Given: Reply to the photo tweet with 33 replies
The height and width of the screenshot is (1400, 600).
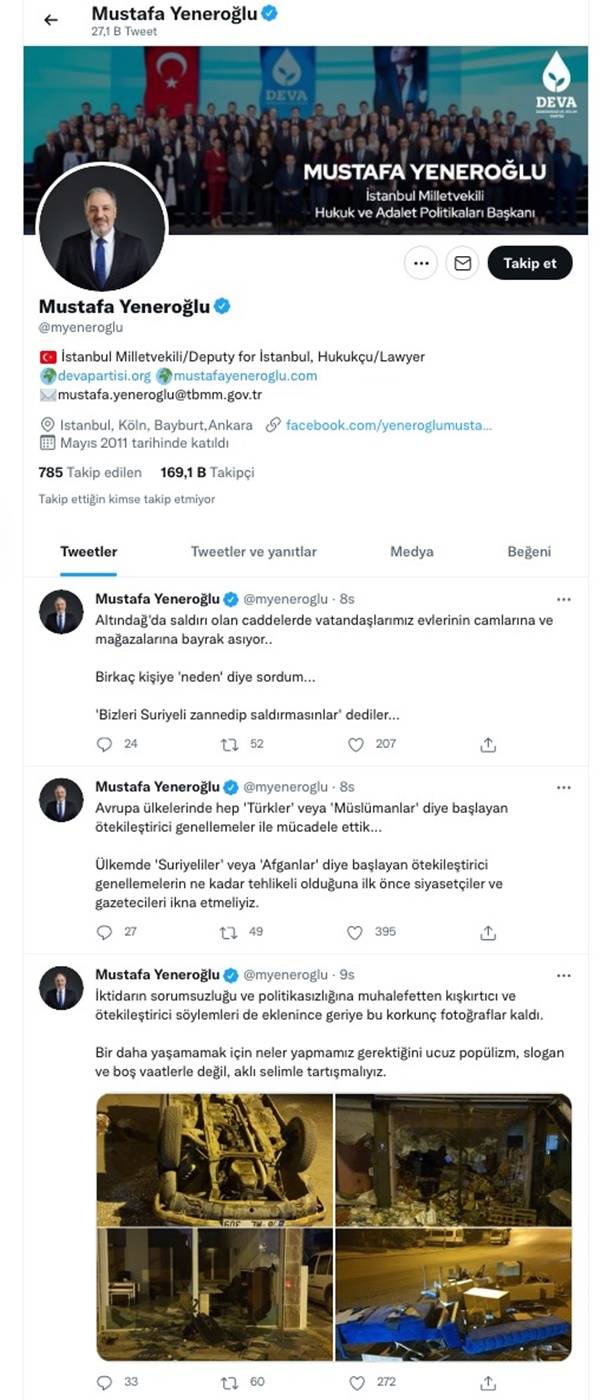Looking at the screenshot, I should click(x=104, y=1383).
